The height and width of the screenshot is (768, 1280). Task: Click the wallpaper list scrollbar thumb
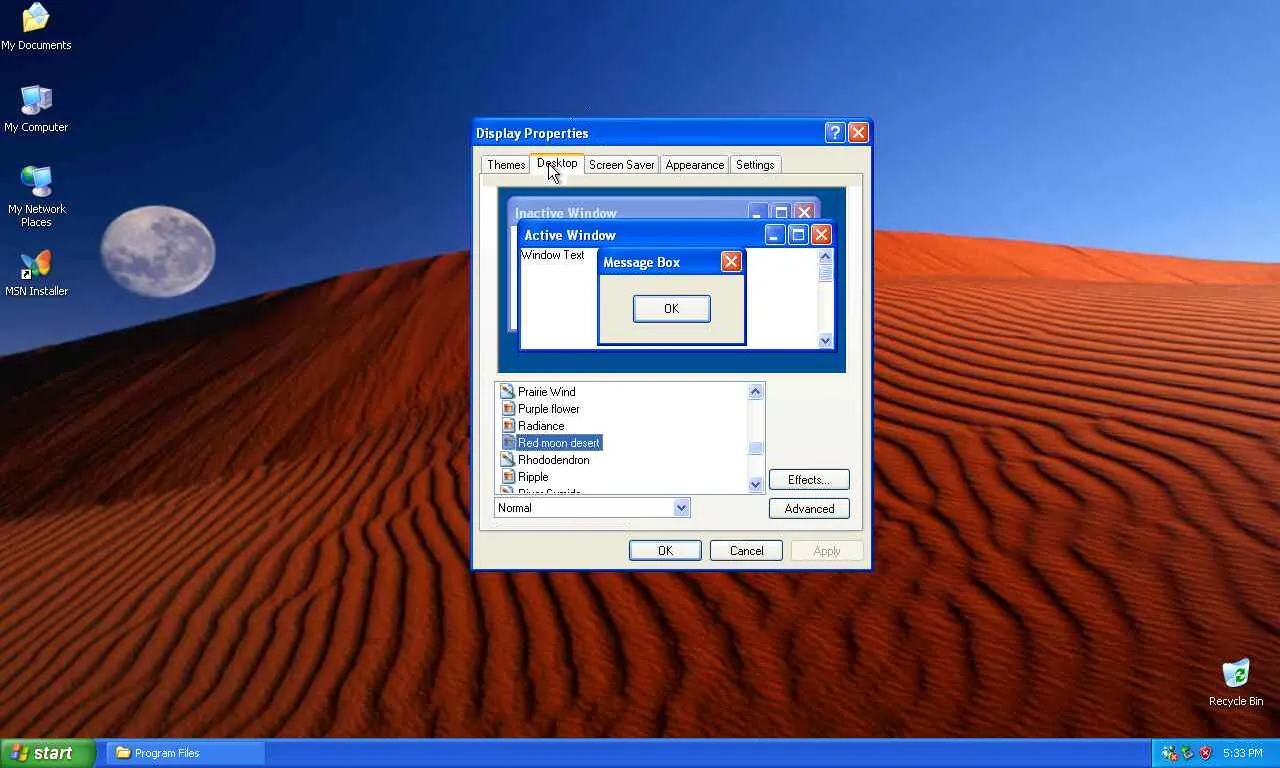[x=756, y=449]
